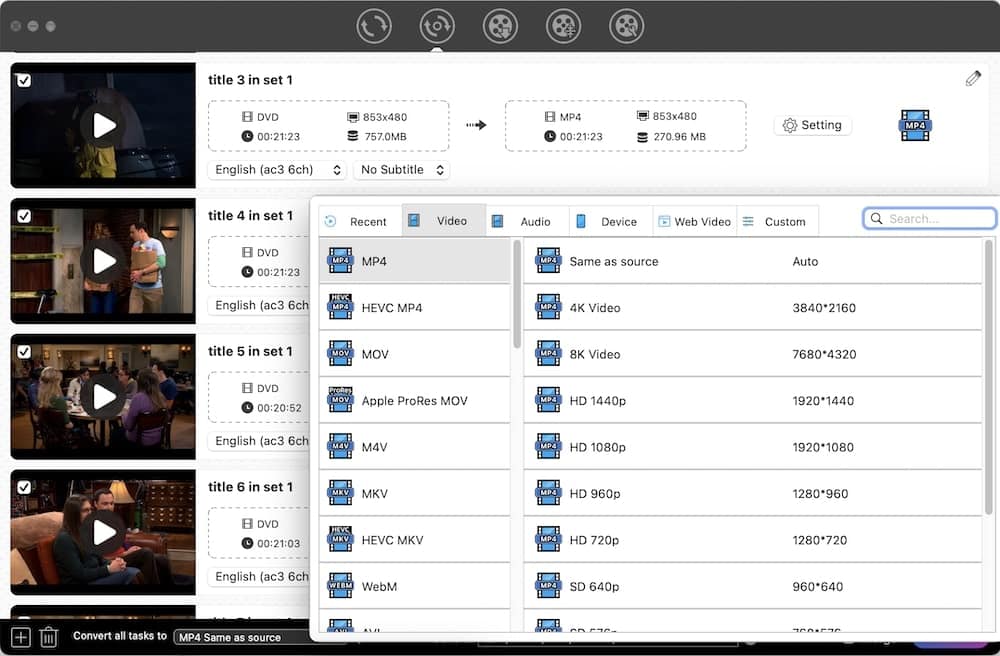This screenshot has height=656, width=1000.
Task: Toggle the checkbox for title 5 in set 1
Action: (x=24, y=351)
